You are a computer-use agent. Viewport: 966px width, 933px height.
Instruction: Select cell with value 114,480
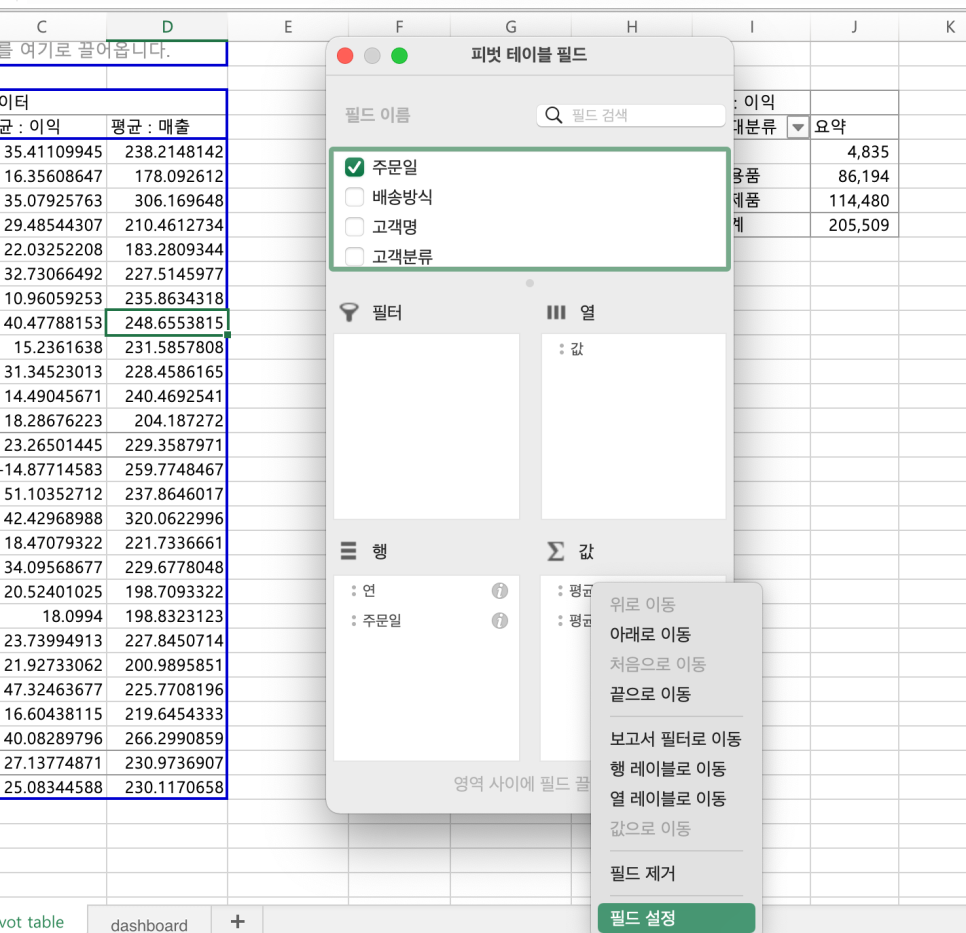854,200
